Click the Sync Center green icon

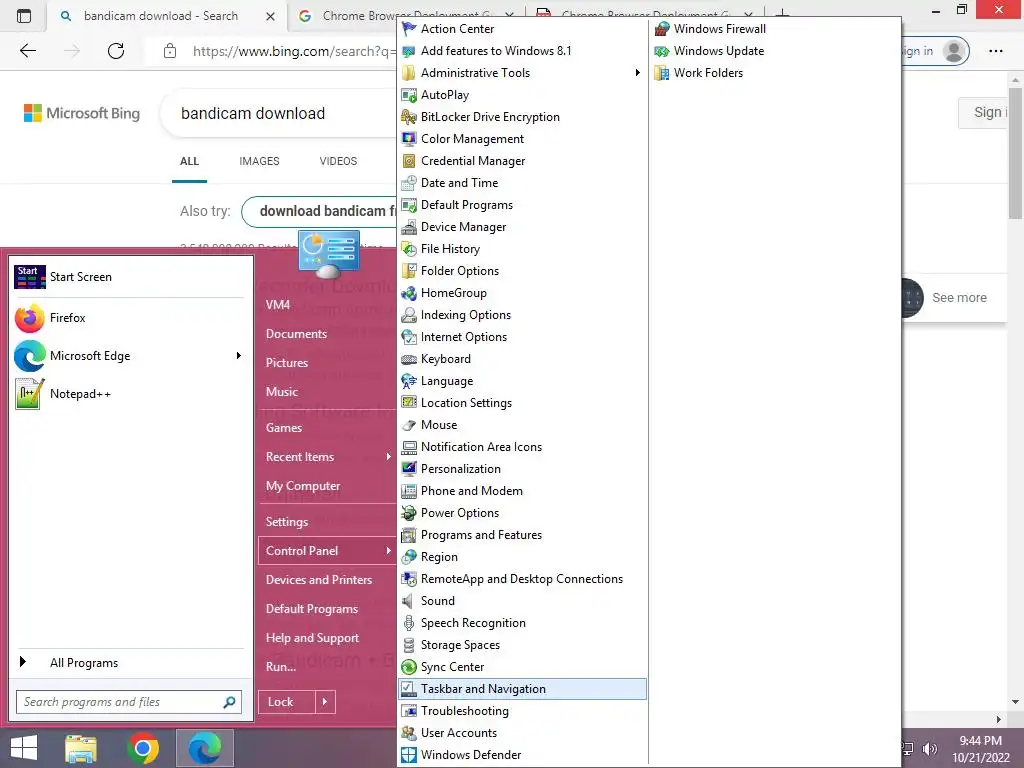[409, 667]
